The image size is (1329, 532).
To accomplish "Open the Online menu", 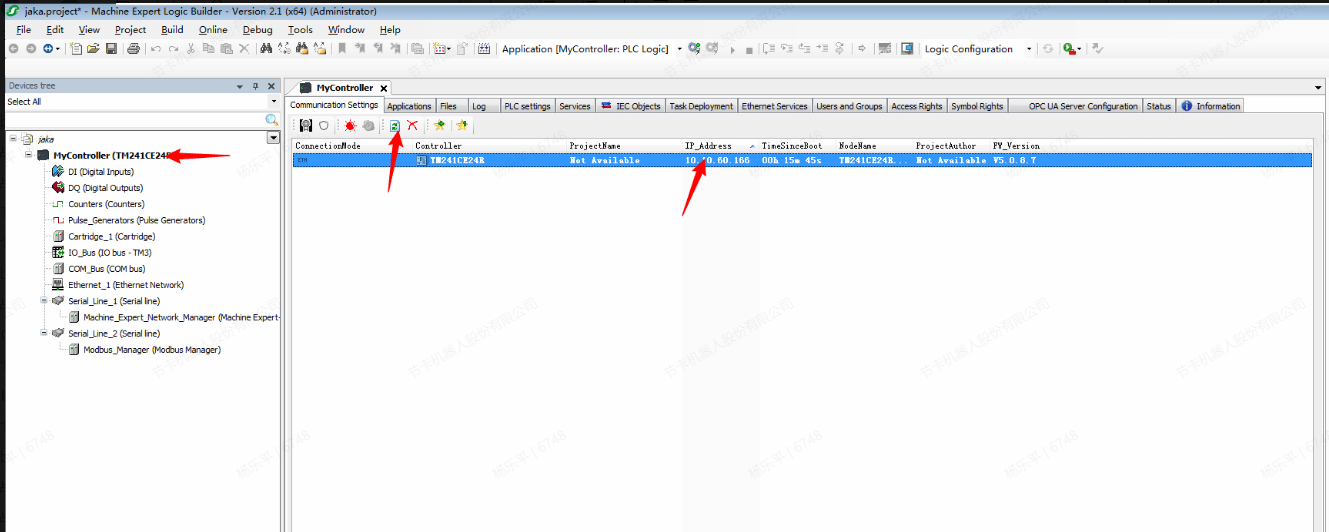I will [x=213, y=30].
